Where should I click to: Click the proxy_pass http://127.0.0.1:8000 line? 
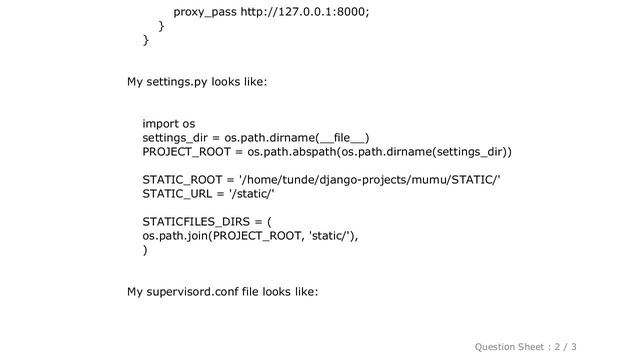coord(271,11)
